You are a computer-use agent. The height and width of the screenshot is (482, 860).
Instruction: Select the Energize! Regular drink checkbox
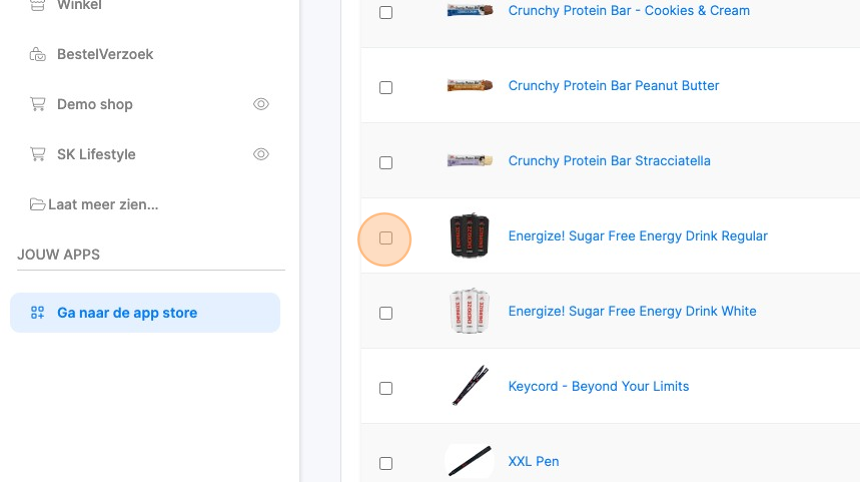(x=386, y=238)
